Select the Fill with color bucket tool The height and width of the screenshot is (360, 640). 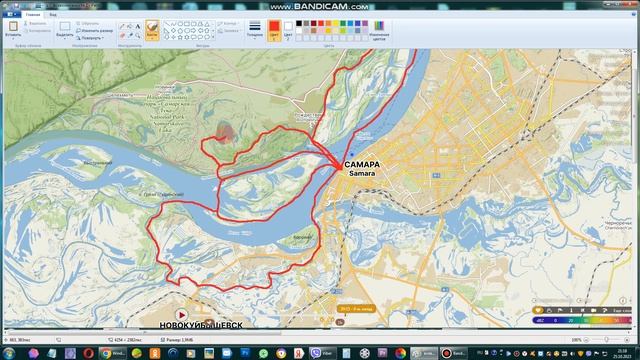130,27
